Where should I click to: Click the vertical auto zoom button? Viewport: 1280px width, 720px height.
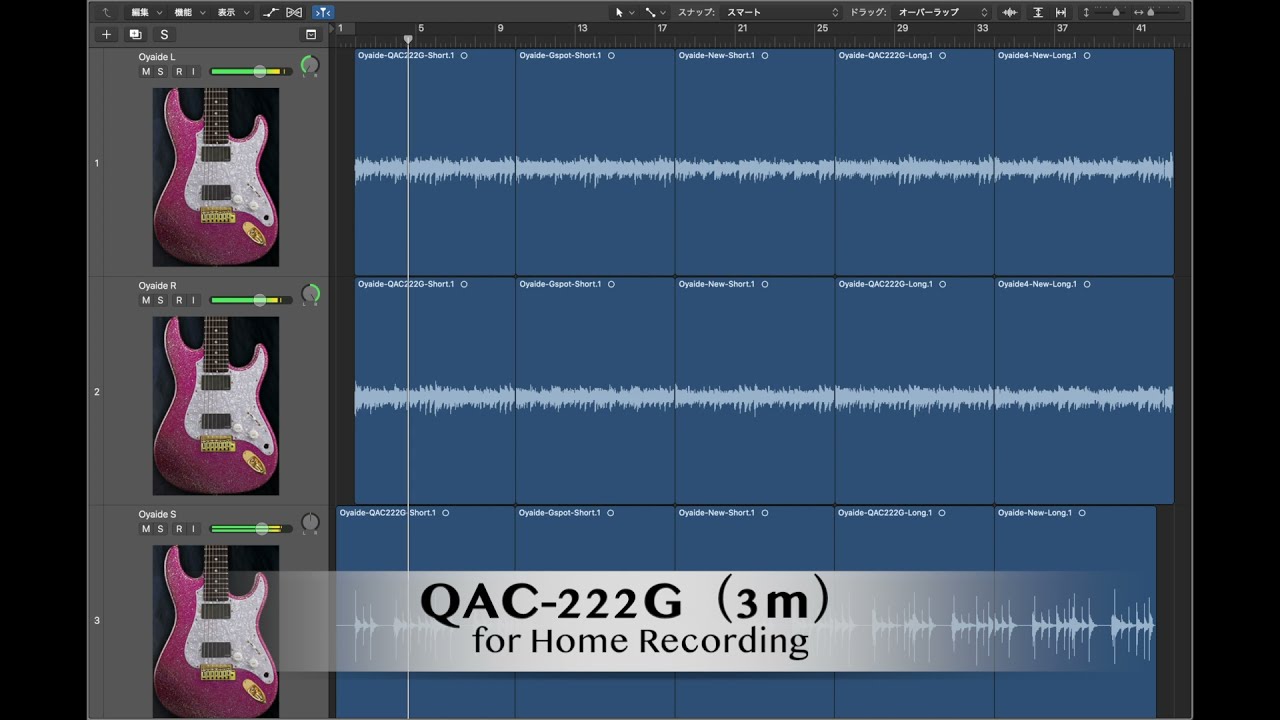click(x=1038, y=12)
